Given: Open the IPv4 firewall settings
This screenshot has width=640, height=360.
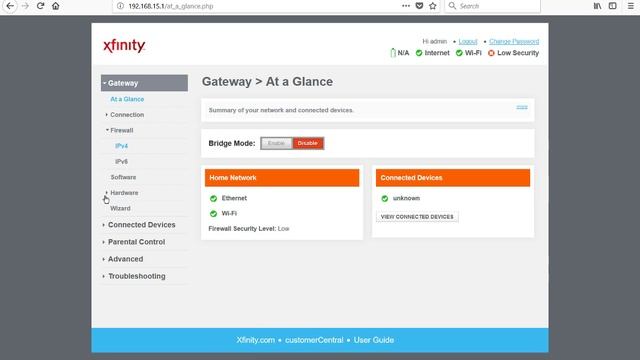Looking at the screenshot, I should point(121,146).
